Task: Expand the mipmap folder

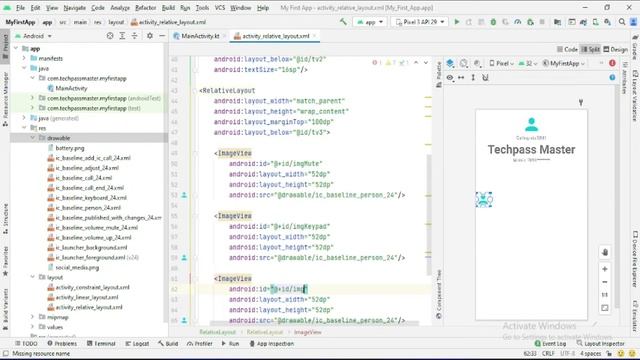Action: 32,317
